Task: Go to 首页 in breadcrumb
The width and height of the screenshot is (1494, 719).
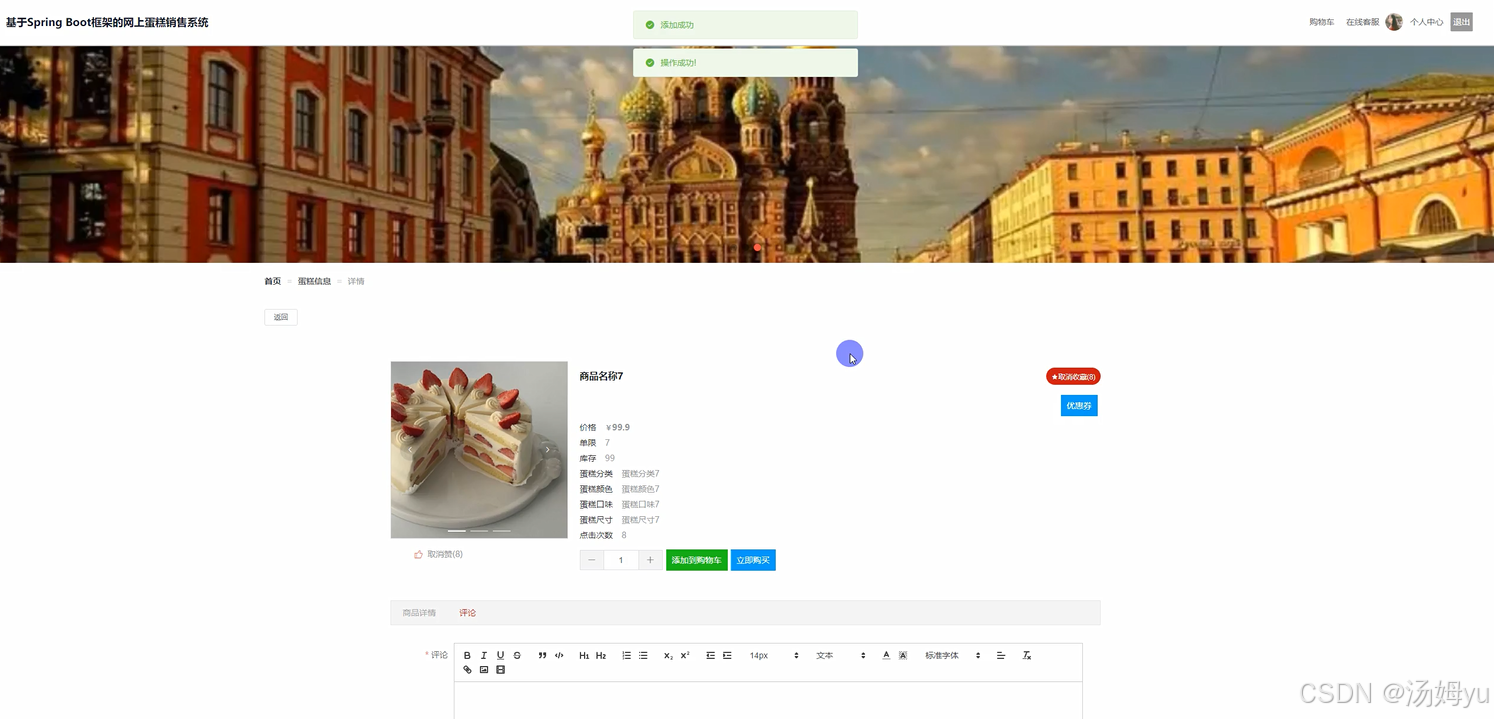Action: [x=272, y=281]
